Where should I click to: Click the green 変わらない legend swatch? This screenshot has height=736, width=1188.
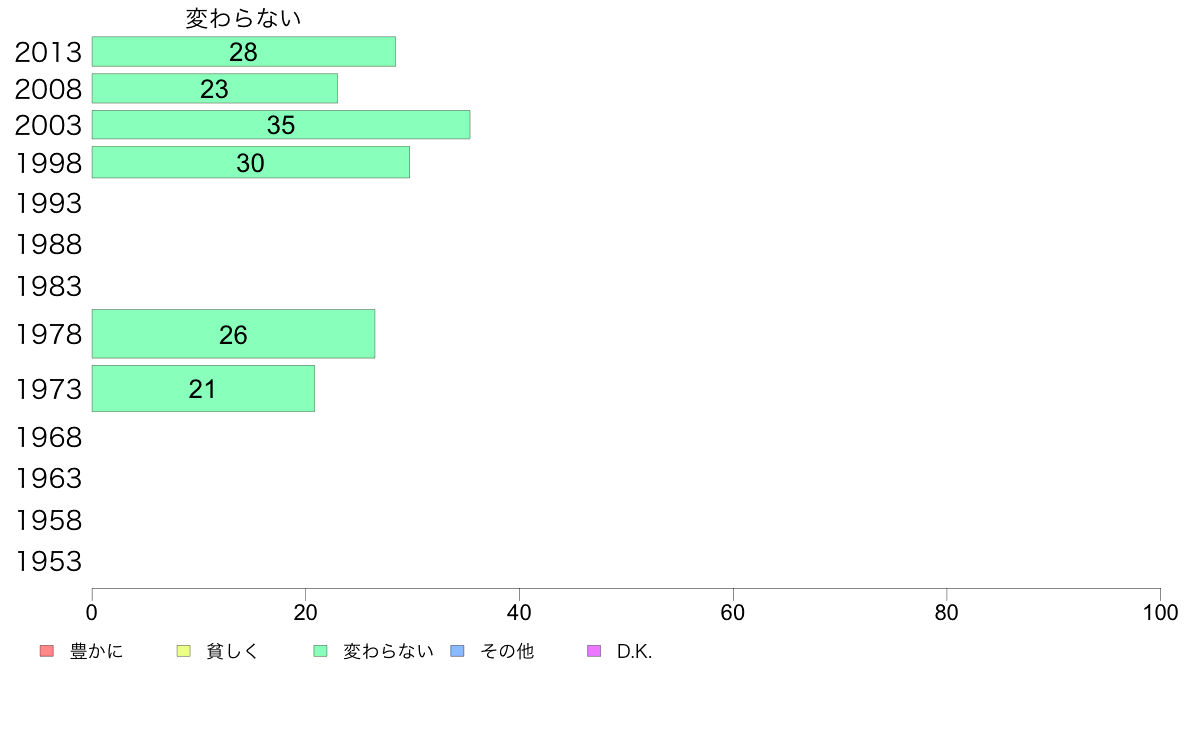pyautogui.click(x=320, y=651)
